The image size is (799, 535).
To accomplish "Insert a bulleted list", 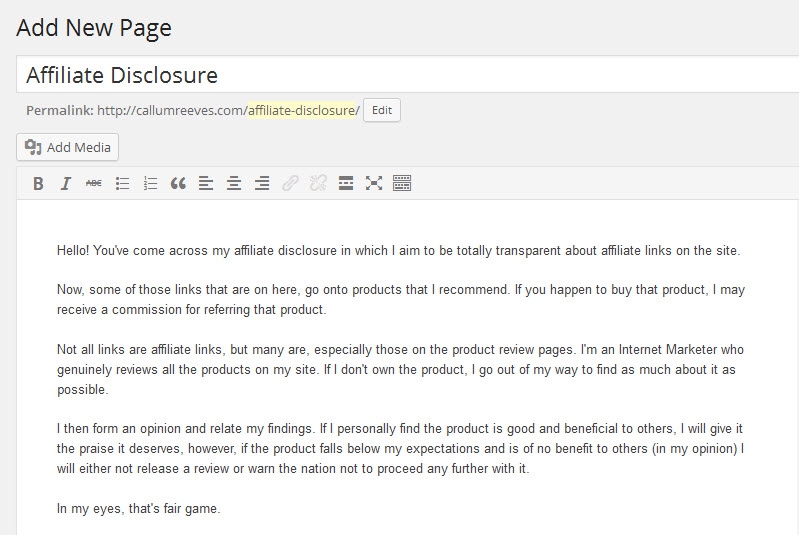I will point(123,183).
